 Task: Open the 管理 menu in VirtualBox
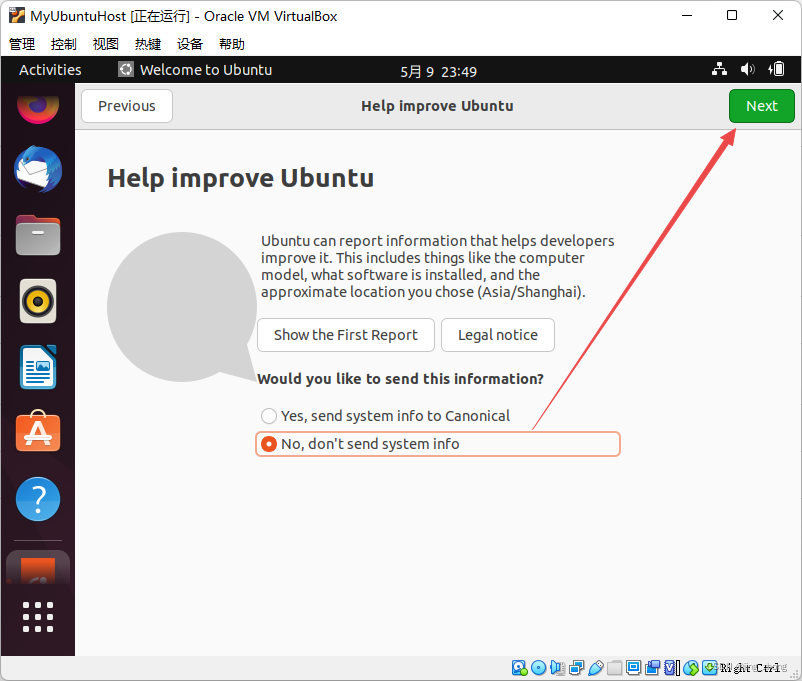[22, 44]
